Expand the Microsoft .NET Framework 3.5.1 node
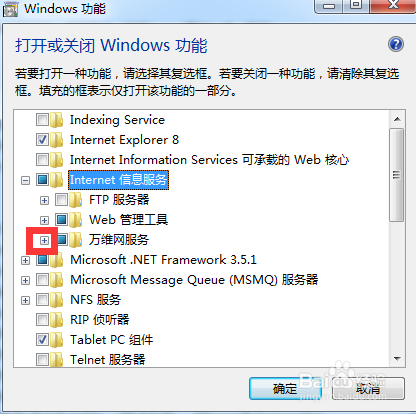 point(25,260)
